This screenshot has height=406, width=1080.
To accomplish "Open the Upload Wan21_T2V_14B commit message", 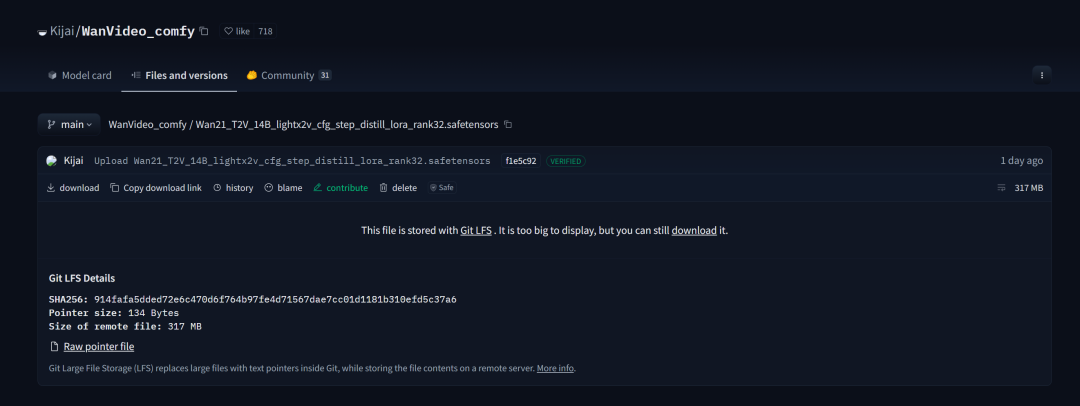I will [x=292, y=161].
